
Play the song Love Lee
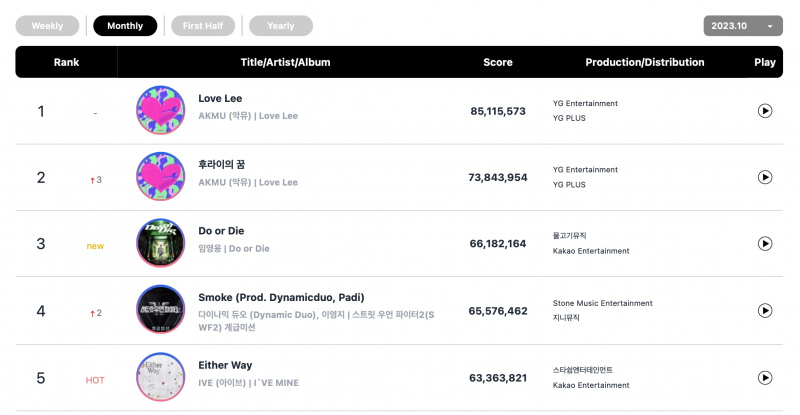pyautogui.click(x=764, y=111)
